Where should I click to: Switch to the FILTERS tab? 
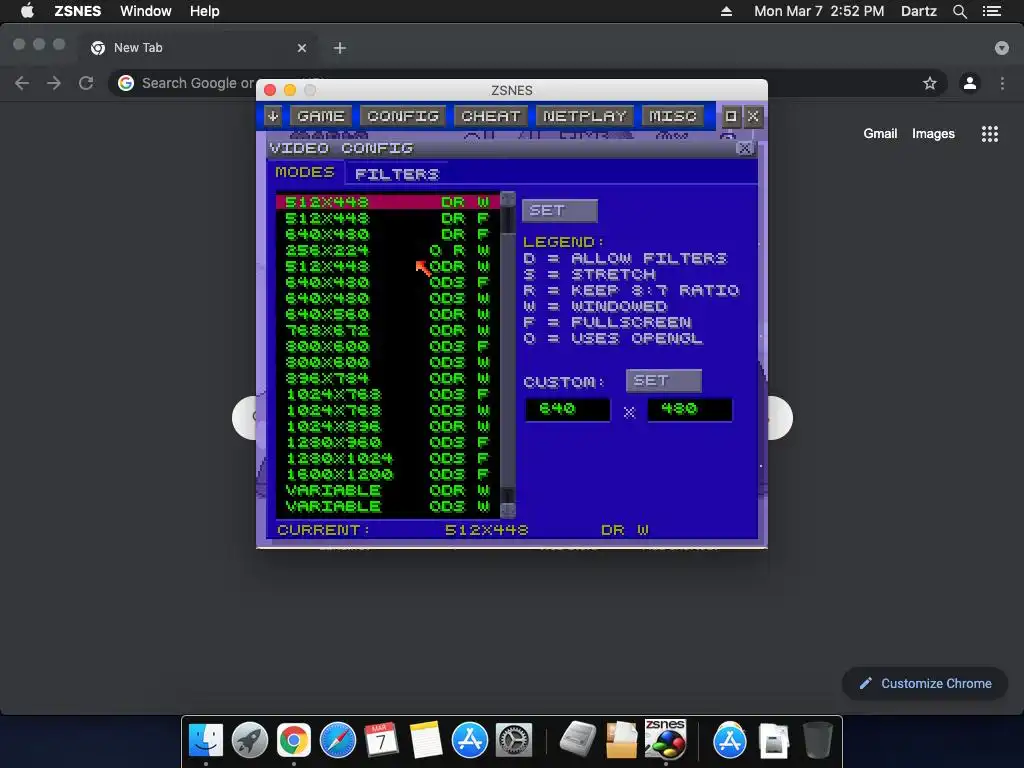397,174
